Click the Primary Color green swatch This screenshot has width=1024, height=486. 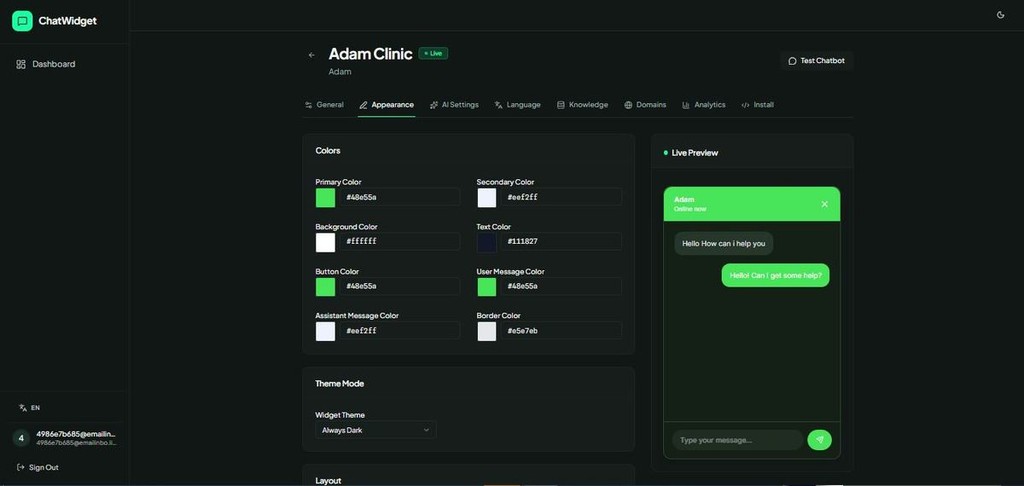tap(325, 197)
